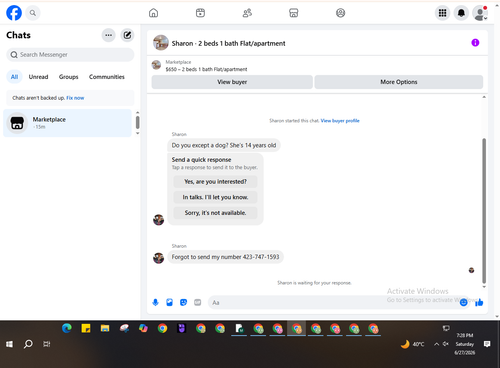
Task: Click the Fix now backup link
Action: click(x=75, y=98)
